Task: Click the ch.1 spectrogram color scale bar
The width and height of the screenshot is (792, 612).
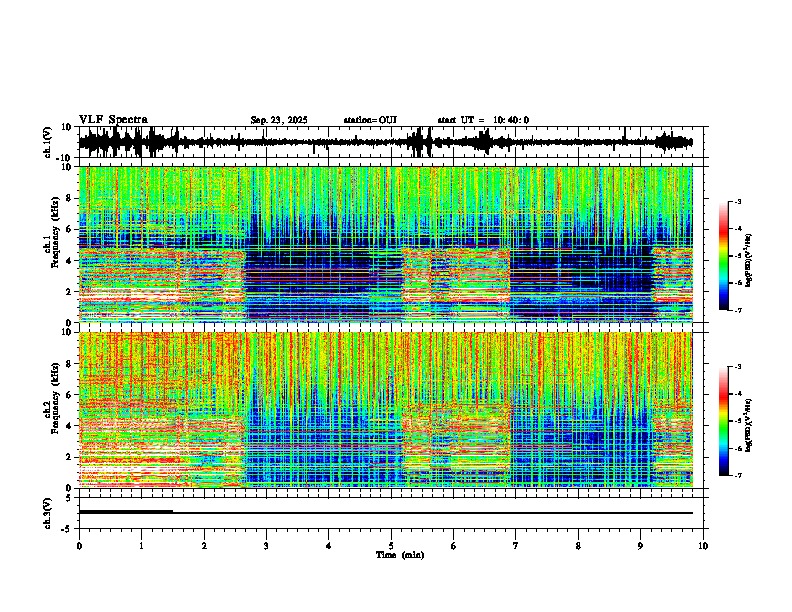Action: pyautogui.click(x=724, y=256)
